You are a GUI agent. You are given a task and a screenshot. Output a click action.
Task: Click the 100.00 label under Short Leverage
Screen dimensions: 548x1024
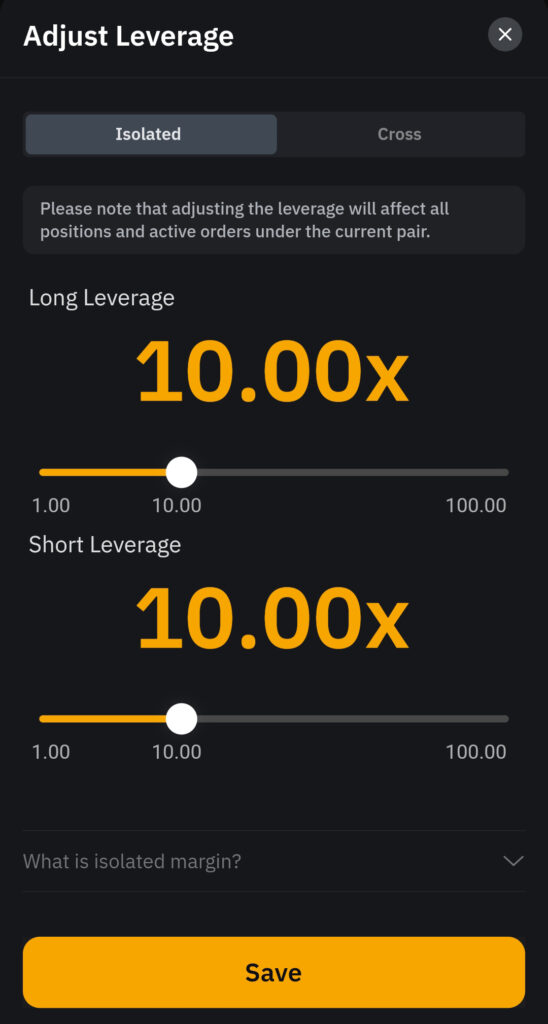coord(476,752)
